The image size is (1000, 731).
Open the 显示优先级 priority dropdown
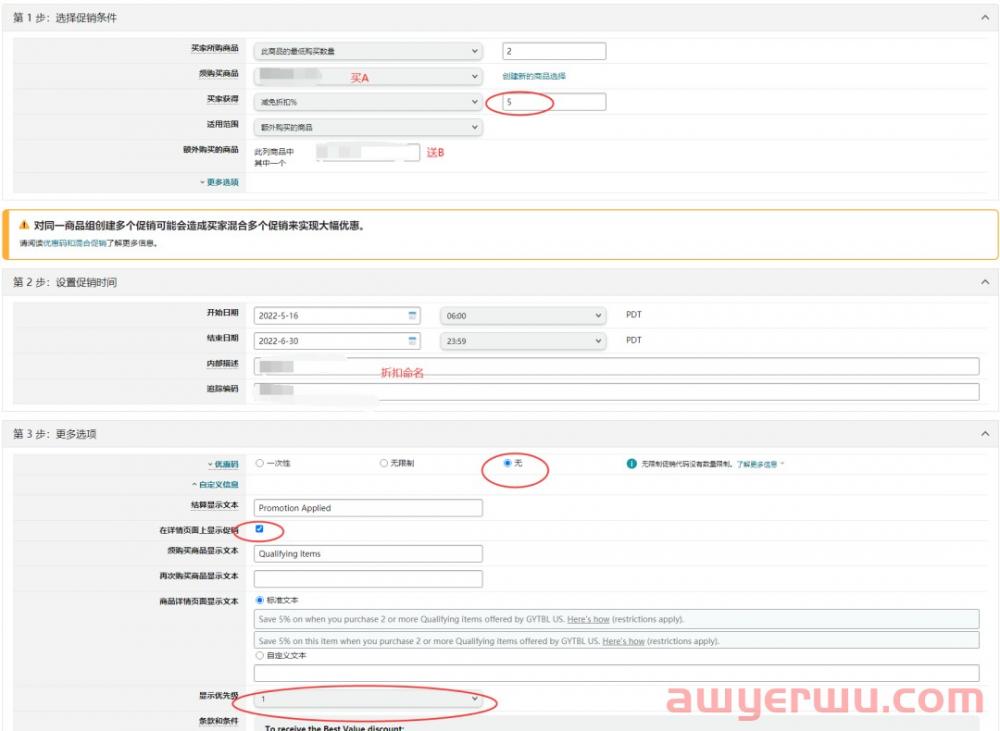pyautogui.click(x=368, y=699)
